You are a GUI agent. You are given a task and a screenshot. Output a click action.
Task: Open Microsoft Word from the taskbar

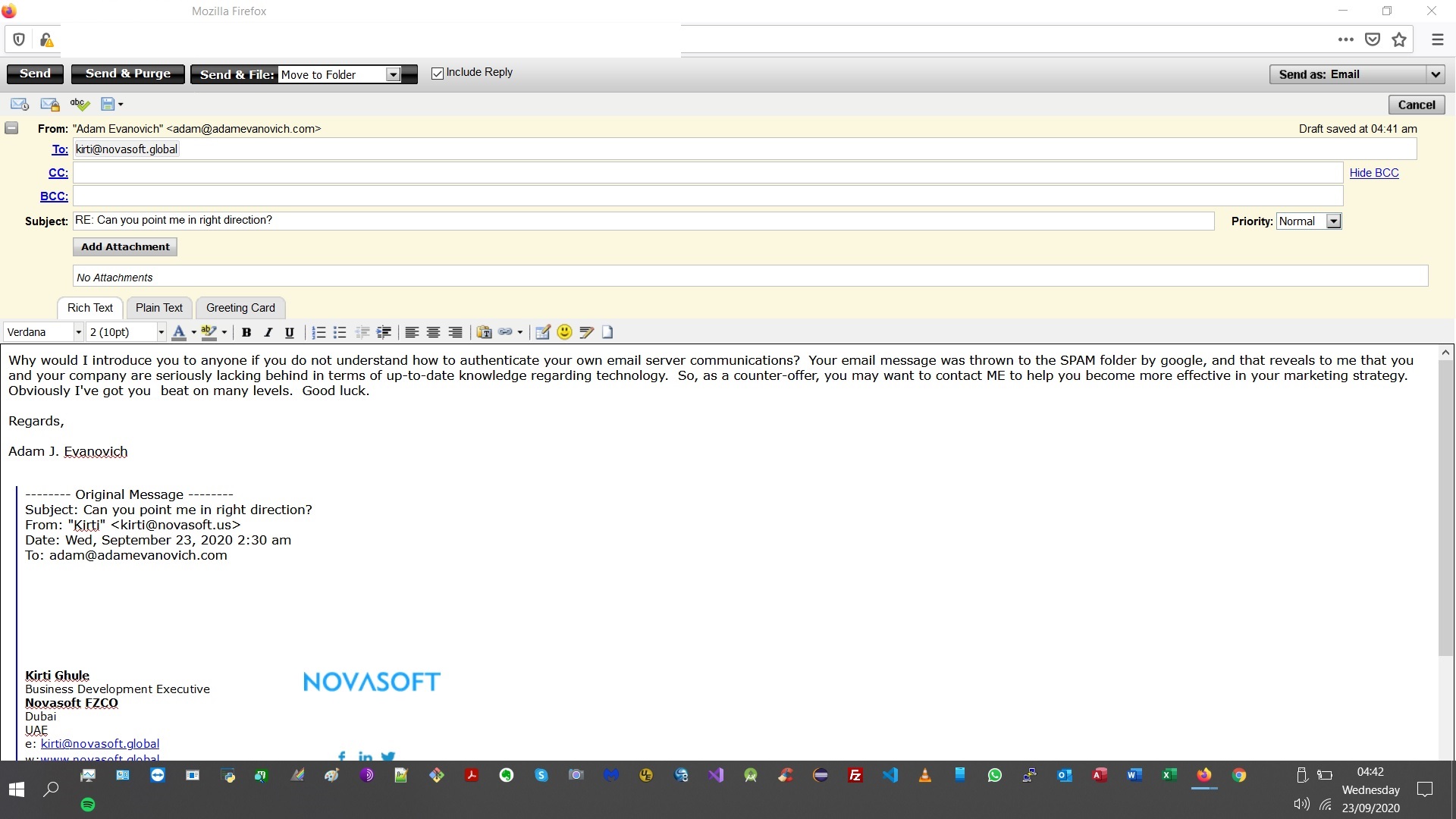(1134, 775)
